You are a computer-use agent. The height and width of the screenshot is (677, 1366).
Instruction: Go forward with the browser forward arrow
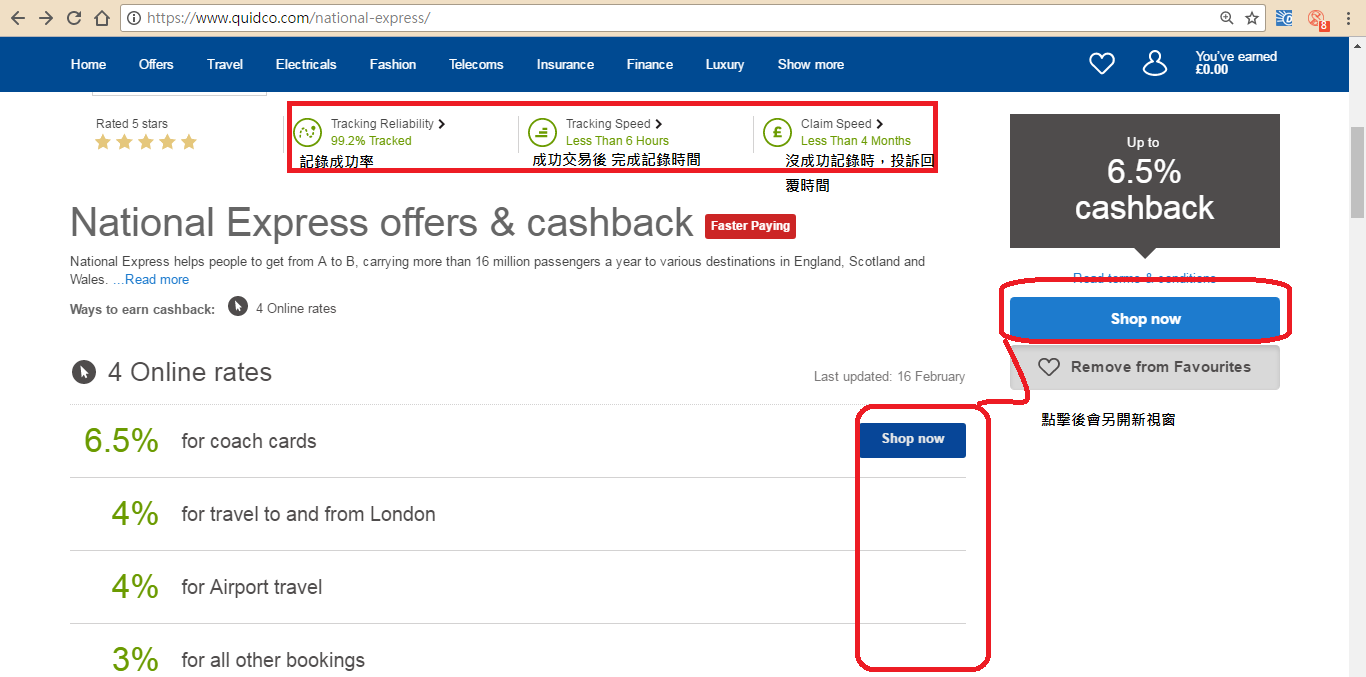pyautogui.click(x=46, y=18)
